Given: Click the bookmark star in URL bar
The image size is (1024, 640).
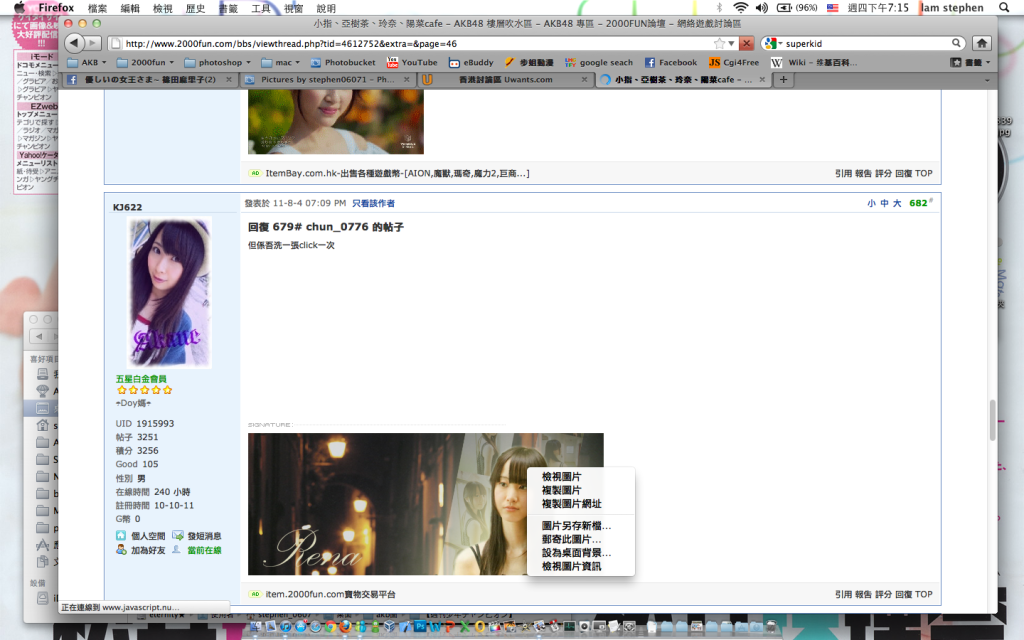Looking at the screenshot, I should pyautogui.click(x=720, y=43).
